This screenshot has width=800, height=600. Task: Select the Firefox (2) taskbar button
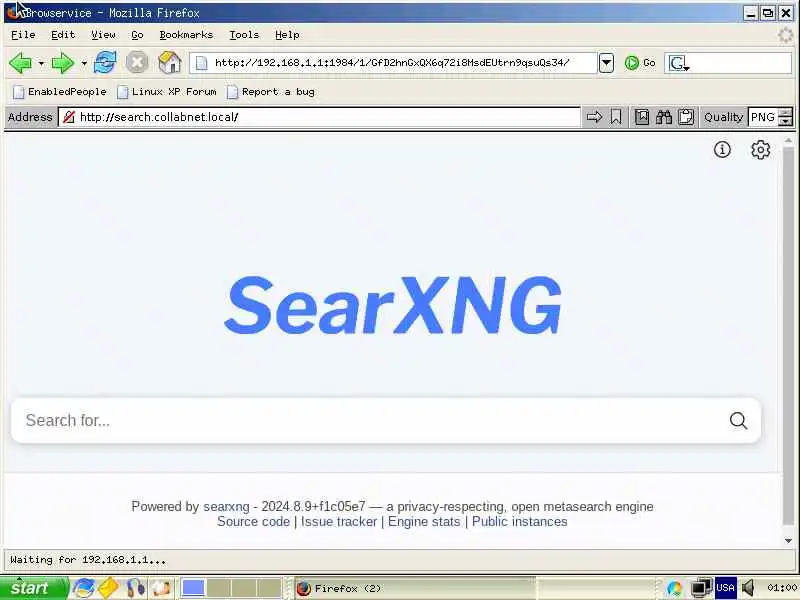[414, 588]
